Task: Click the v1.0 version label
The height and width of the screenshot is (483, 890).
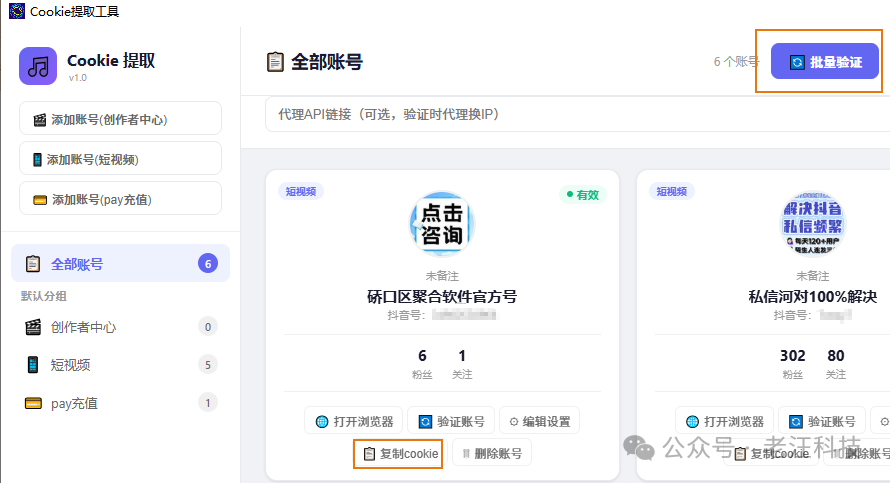Action: [78, 78]
